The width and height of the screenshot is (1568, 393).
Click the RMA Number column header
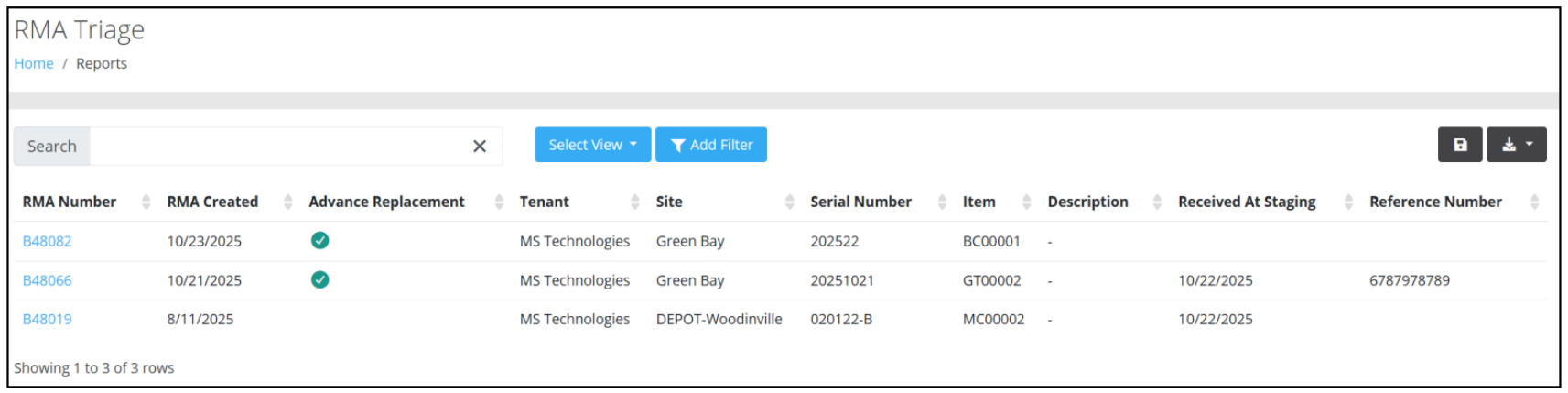[70, 202]
